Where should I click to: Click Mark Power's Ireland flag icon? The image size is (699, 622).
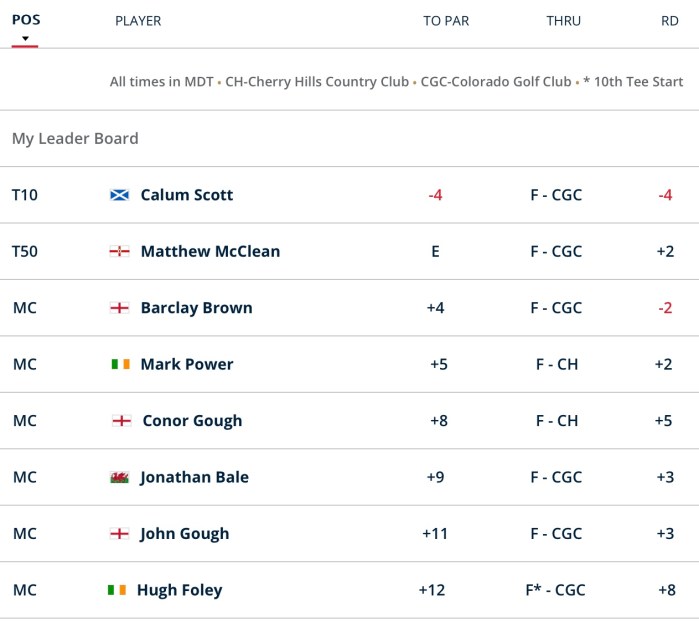(x=120, y=364)
